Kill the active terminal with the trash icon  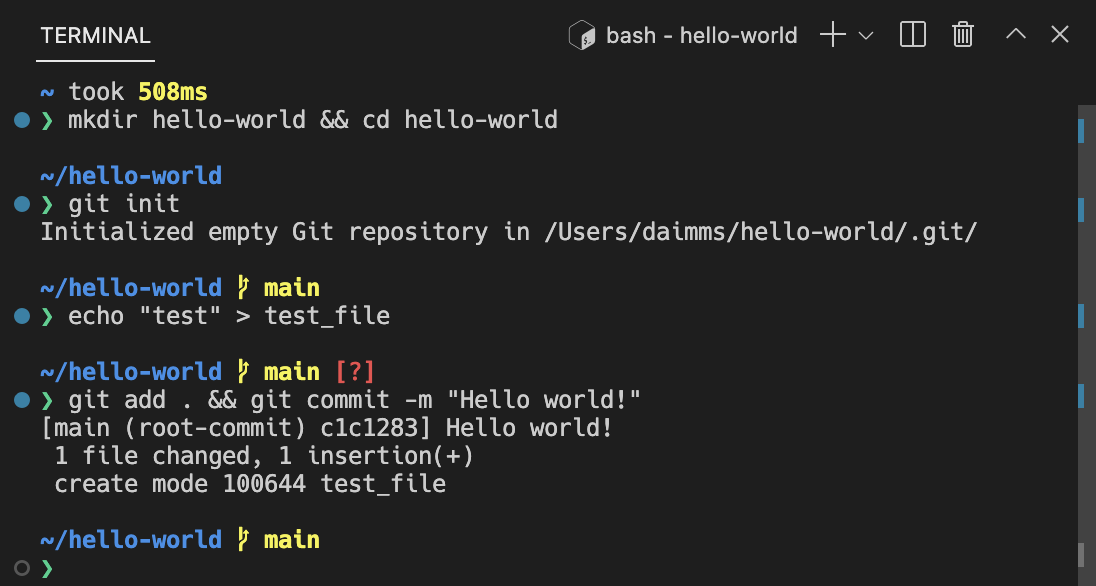pyautogui.click(x=962, y=34)
